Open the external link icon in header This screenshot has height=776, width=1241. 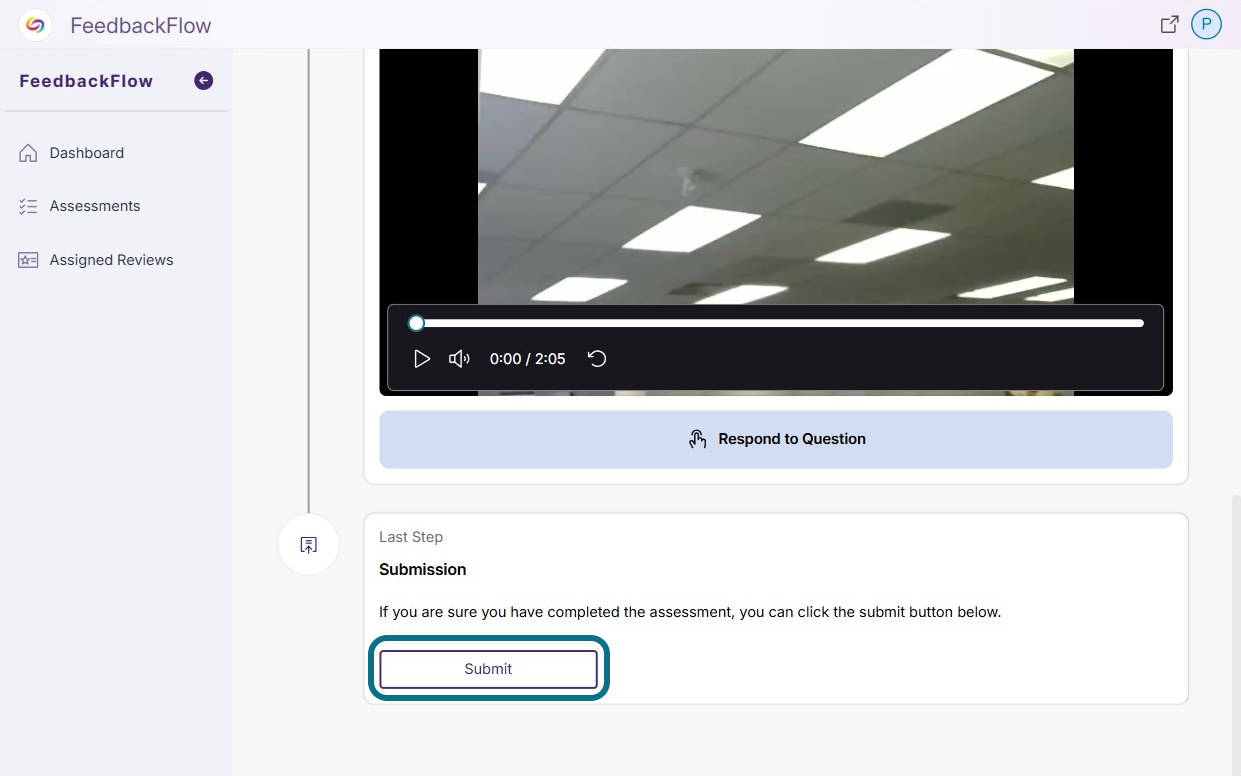[1169, 25]
